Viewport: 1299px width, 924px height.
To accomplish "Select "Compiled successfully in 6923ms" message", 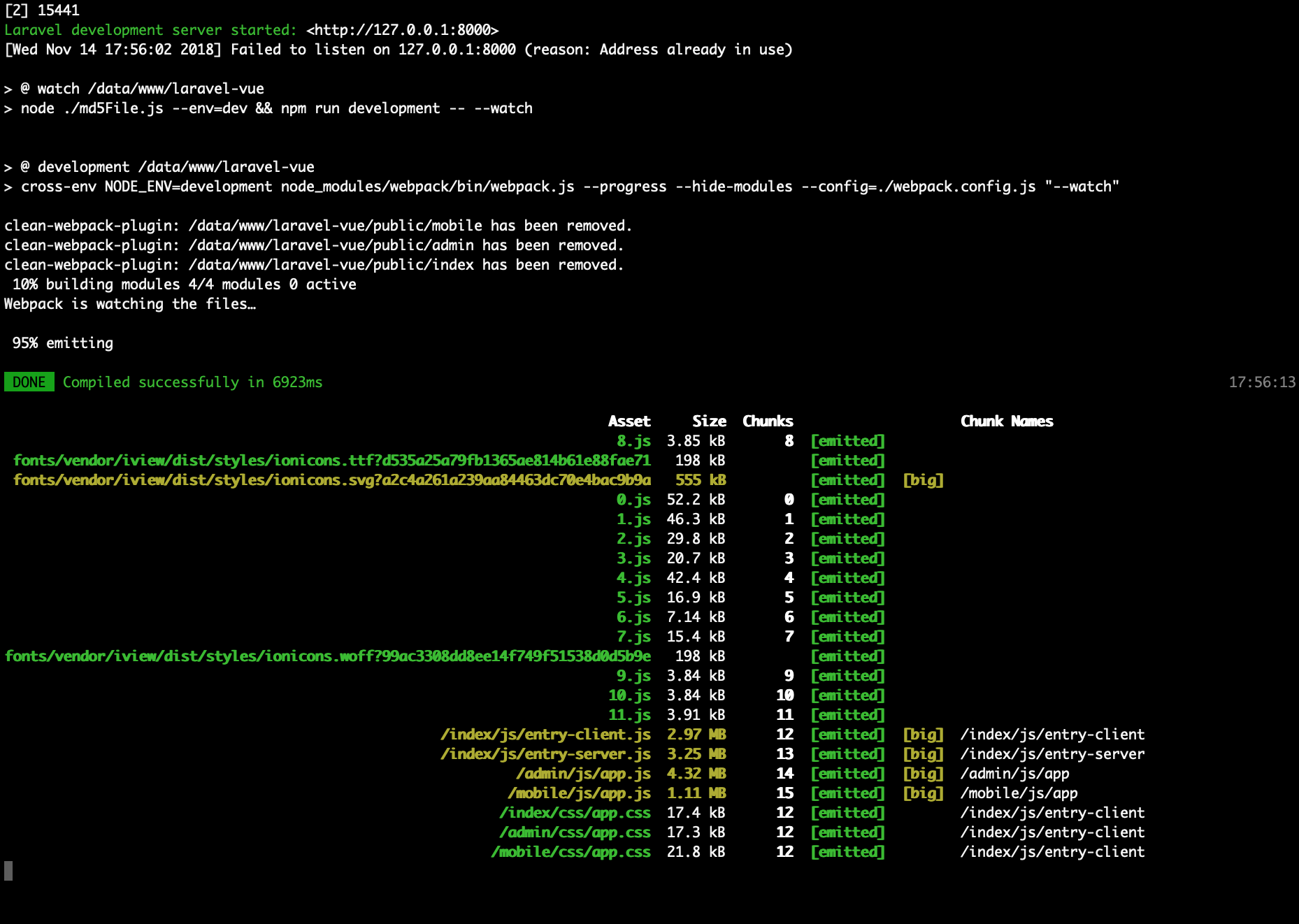I will click(x=193, y=382).
